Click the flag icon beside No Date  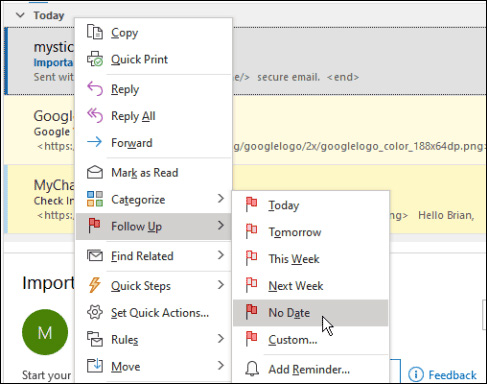[251, 312]
